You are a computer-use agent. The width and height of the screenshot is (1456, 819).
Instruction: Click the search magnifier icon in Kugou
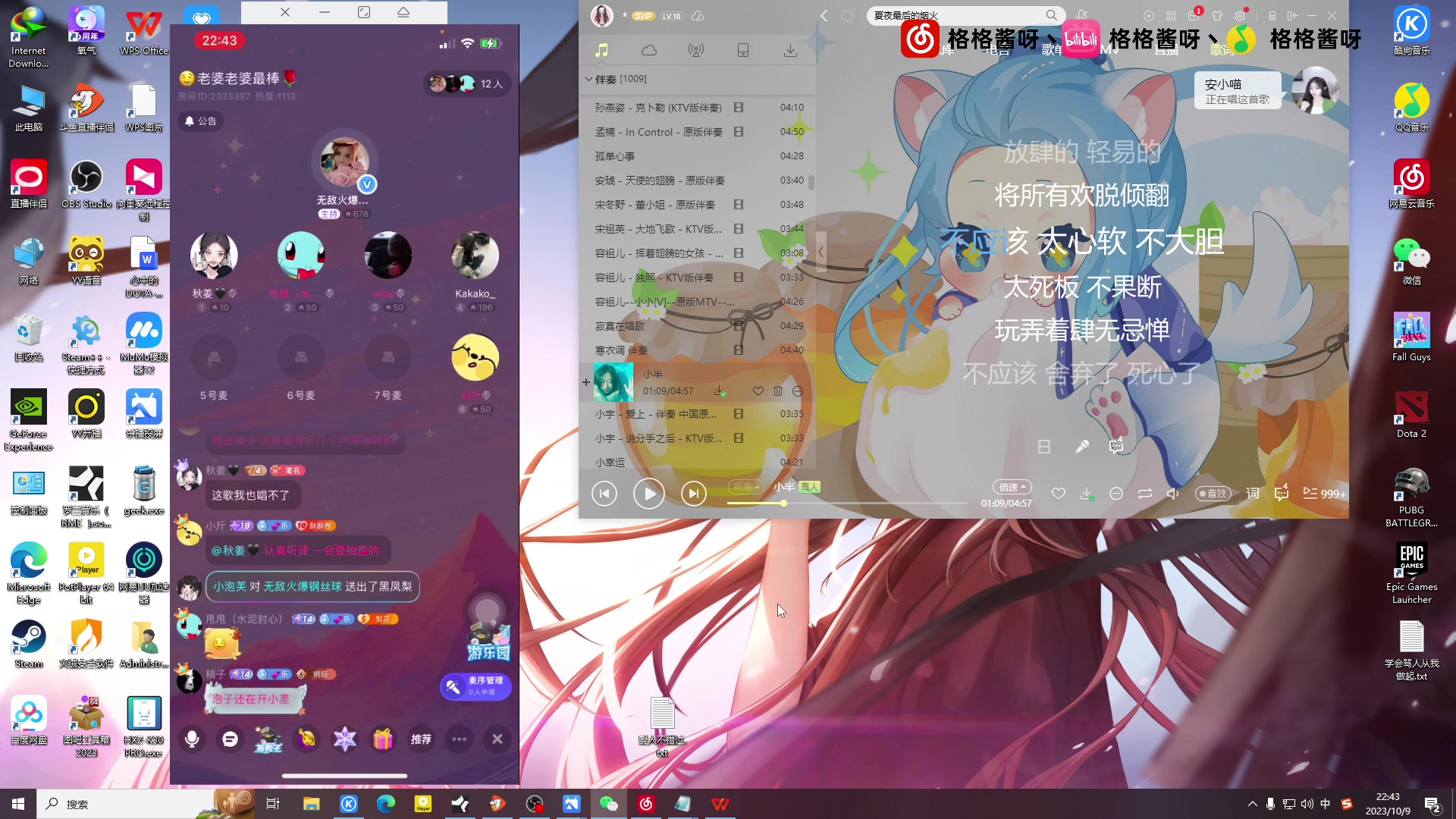tap(1051, 15)
